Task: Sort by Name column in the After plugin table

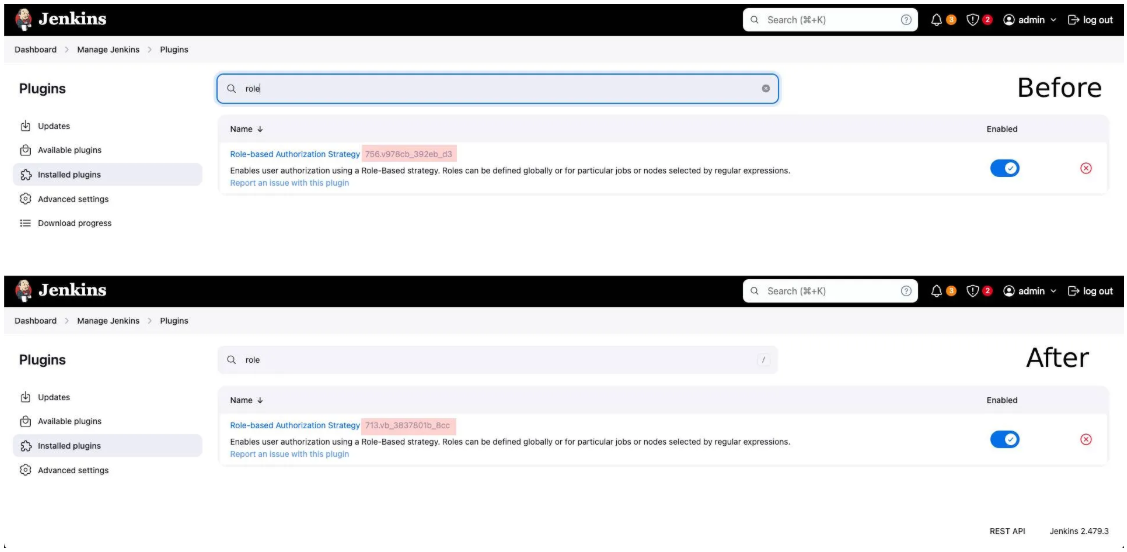Action: (247, 400)
